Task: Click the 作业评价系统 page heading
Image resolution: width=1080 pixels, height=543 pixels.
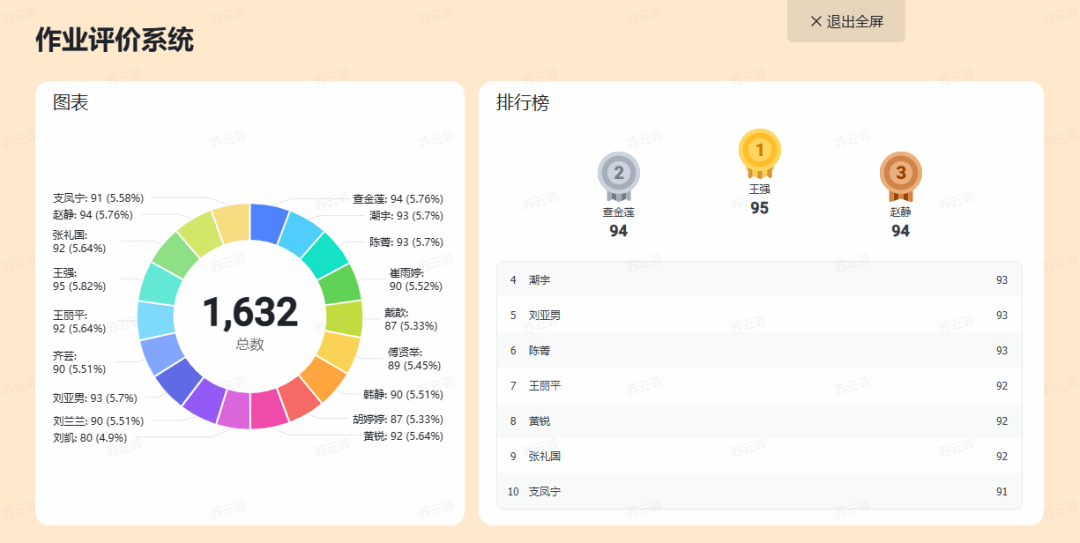Action: (114, 40)
